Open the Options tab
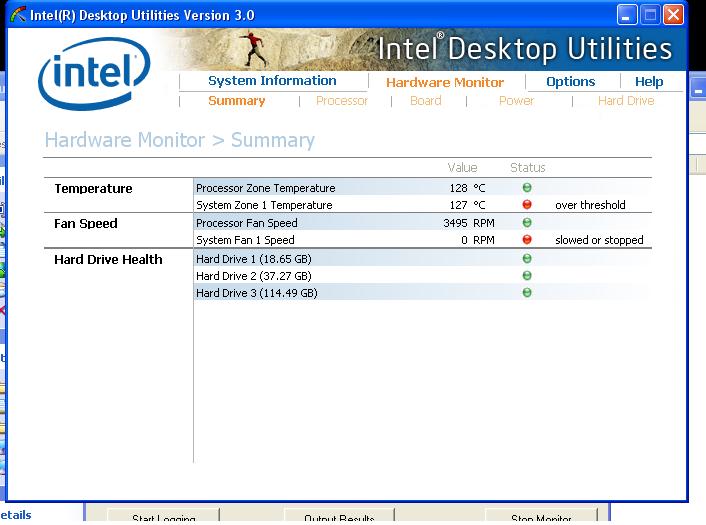706x525 pixels. [x=570, y=81]
